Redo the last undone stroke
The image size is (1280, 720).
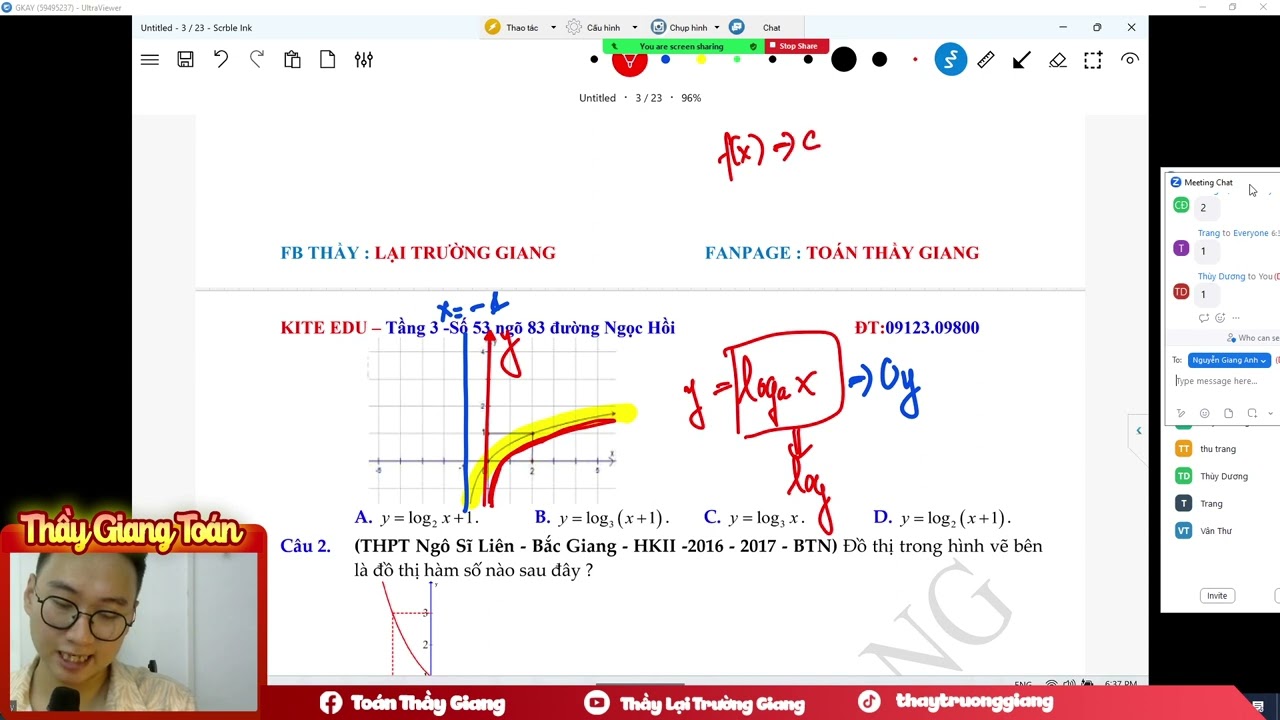[x=257, y=60]
